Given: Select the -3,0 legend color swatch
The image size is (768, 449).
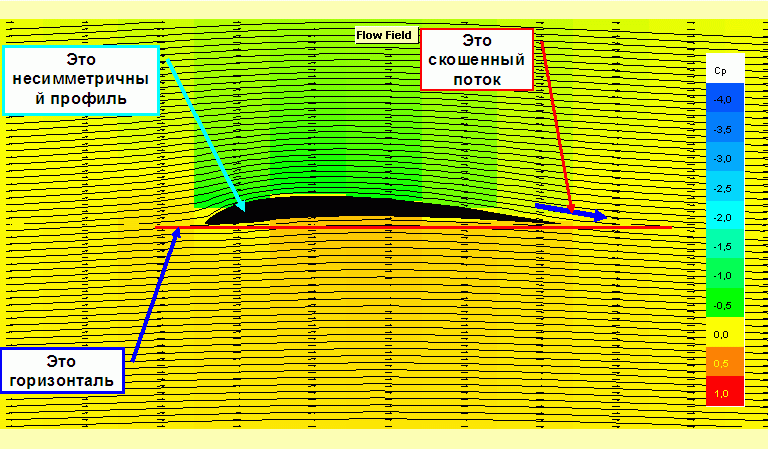Looking at the screenshot, I should pyautogui.click(x=720, y=158).
